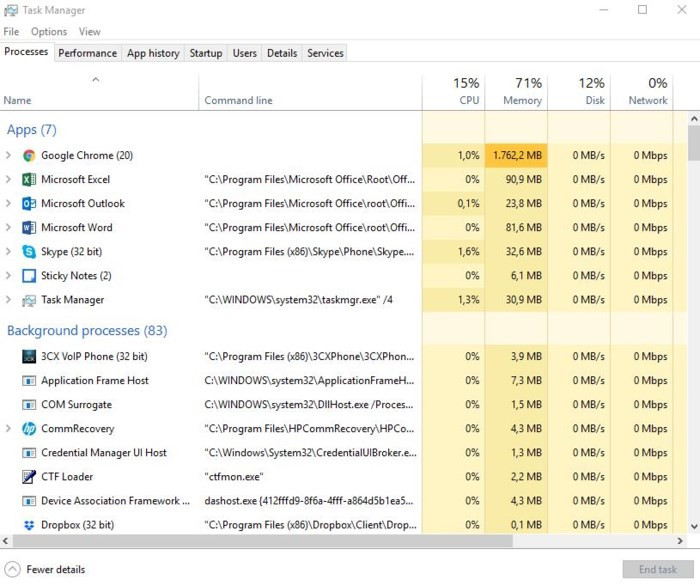Open the Startup tab
The height and width of the screenshot is (586, 700).
pyautogui.click(x=206, y=53)
